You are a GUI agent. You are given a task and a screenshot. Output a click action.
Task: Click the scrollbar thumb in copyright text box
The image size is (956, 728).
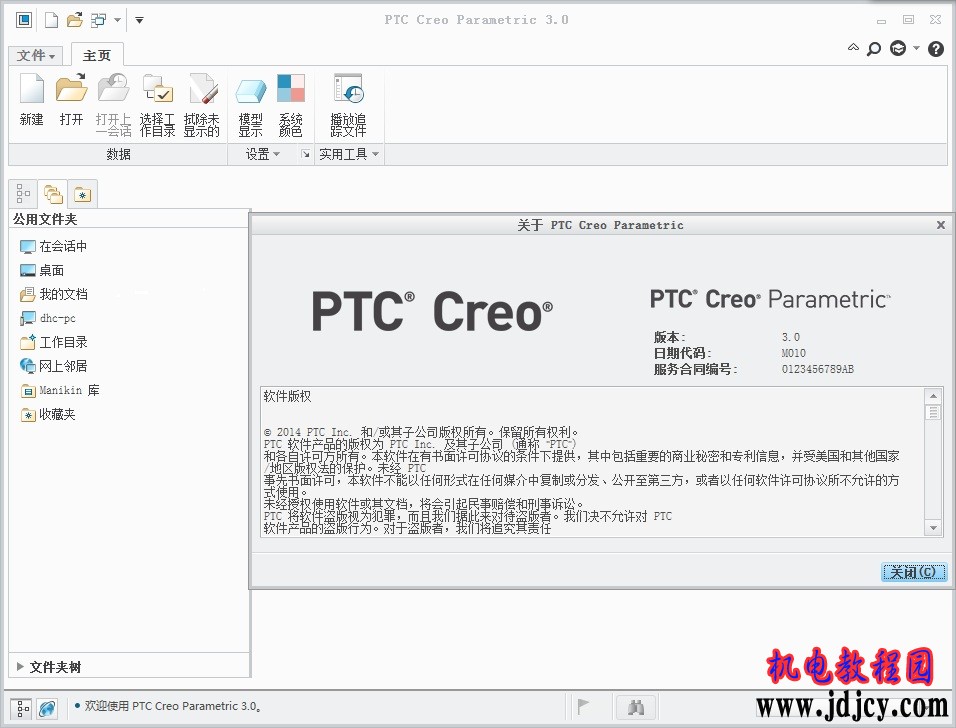(x=933, y=413)
